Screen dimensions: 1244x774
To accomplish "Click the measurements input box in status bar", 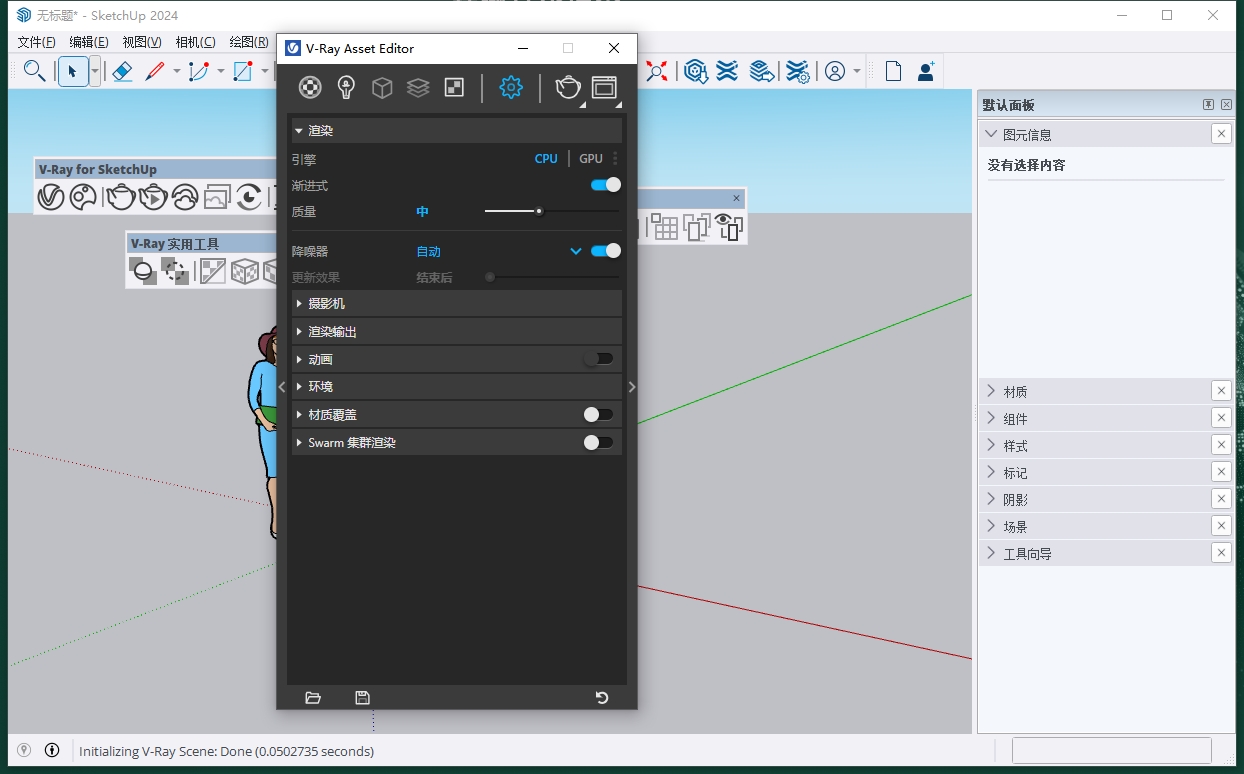I will 1112,750.
